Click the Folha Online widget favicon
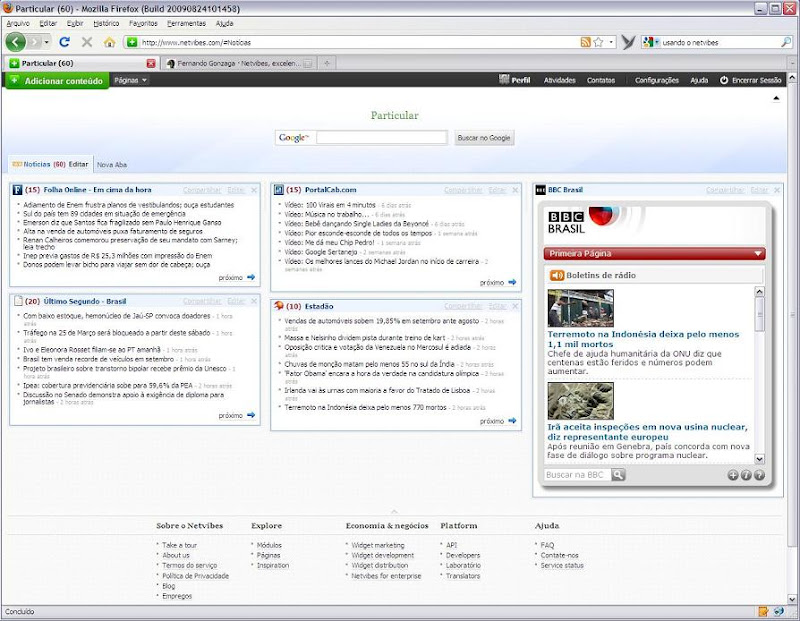The height and width of the screenshot is (621, 800). (x=17, y=190)
